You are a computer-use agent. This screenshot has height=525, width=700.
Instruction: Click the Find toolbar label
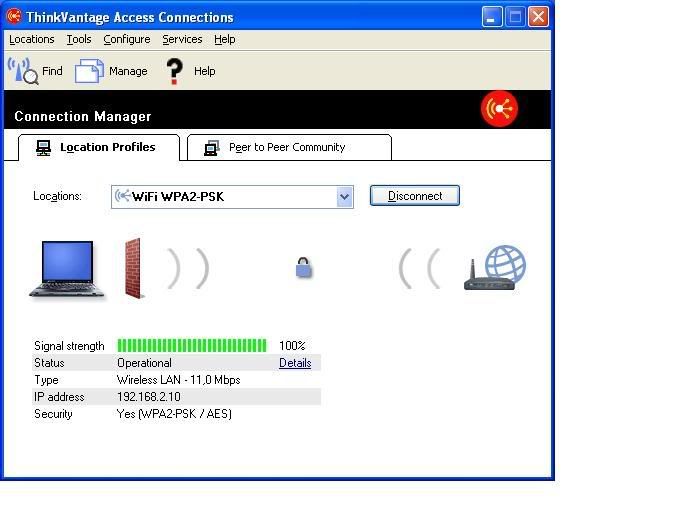click(52, 71)
